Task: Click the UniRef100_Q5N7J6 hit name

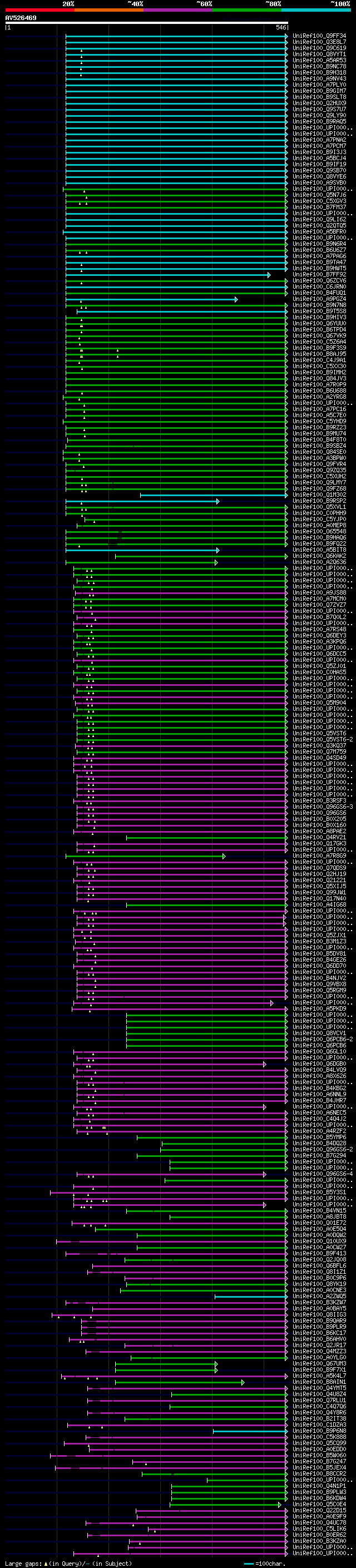Action: (x=319, y=195)
